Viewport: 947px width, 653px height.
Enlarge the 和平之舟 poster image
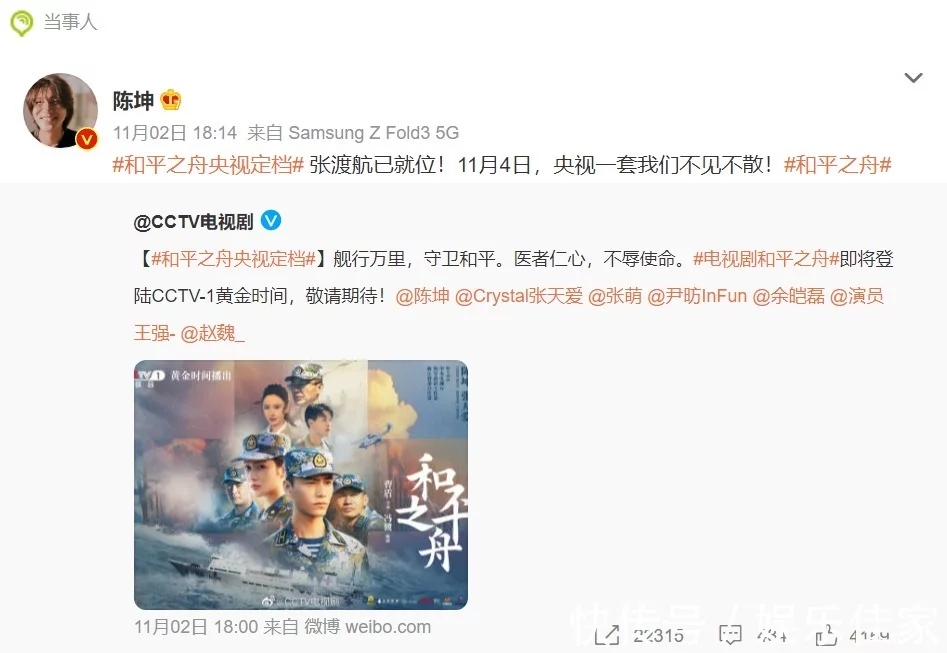(x=301, y=484)
